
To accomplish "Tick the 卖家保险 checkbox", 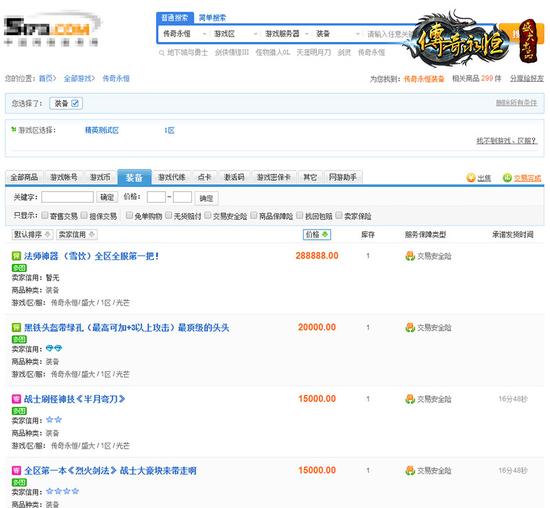I will click(339, 215).
